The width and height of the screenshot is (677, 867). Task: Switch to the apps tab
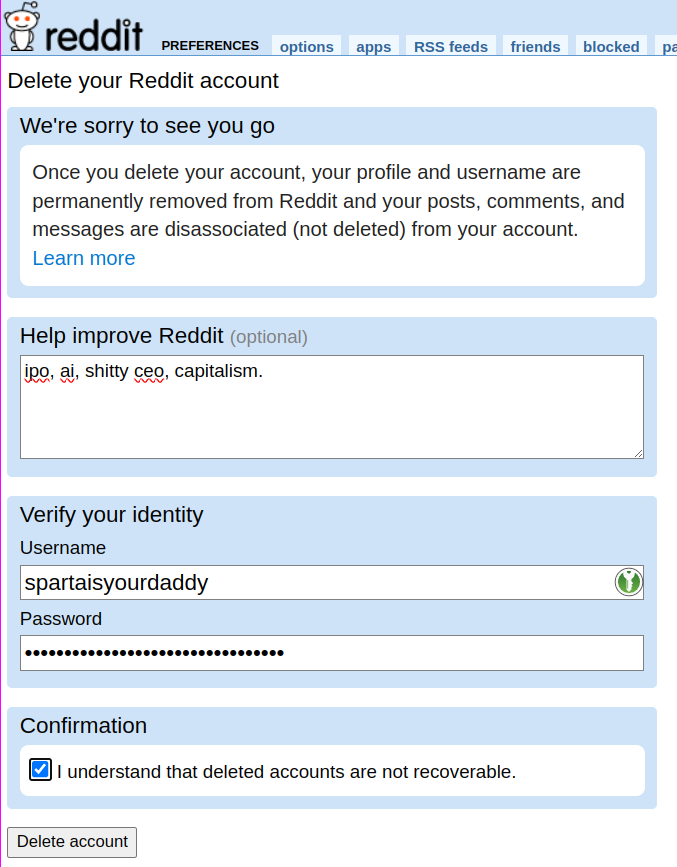(x=373, y=46)
